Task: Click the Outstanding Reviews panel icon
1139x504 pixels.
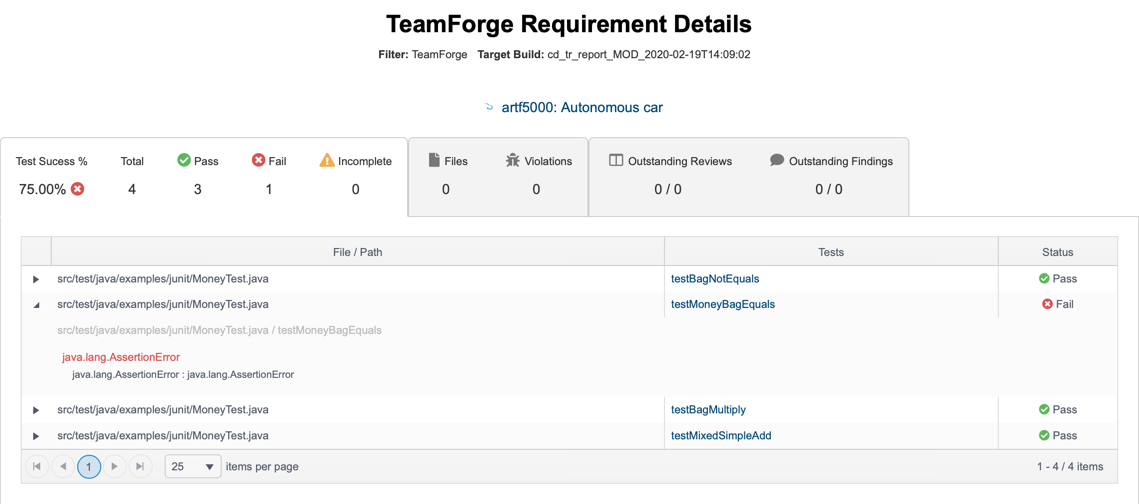Action: [615, 160]
